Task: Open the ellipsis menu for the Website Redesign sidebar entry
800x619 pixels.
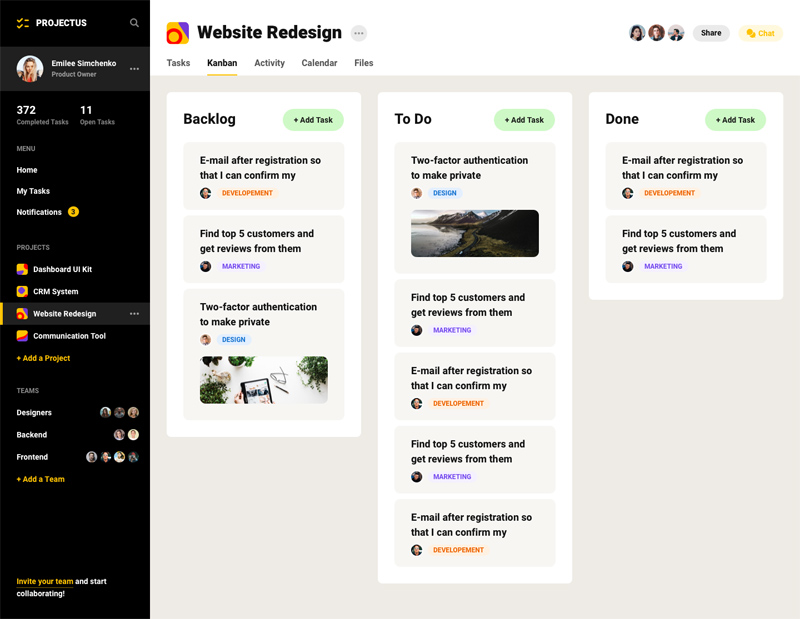Action: [x=134, y=313]
